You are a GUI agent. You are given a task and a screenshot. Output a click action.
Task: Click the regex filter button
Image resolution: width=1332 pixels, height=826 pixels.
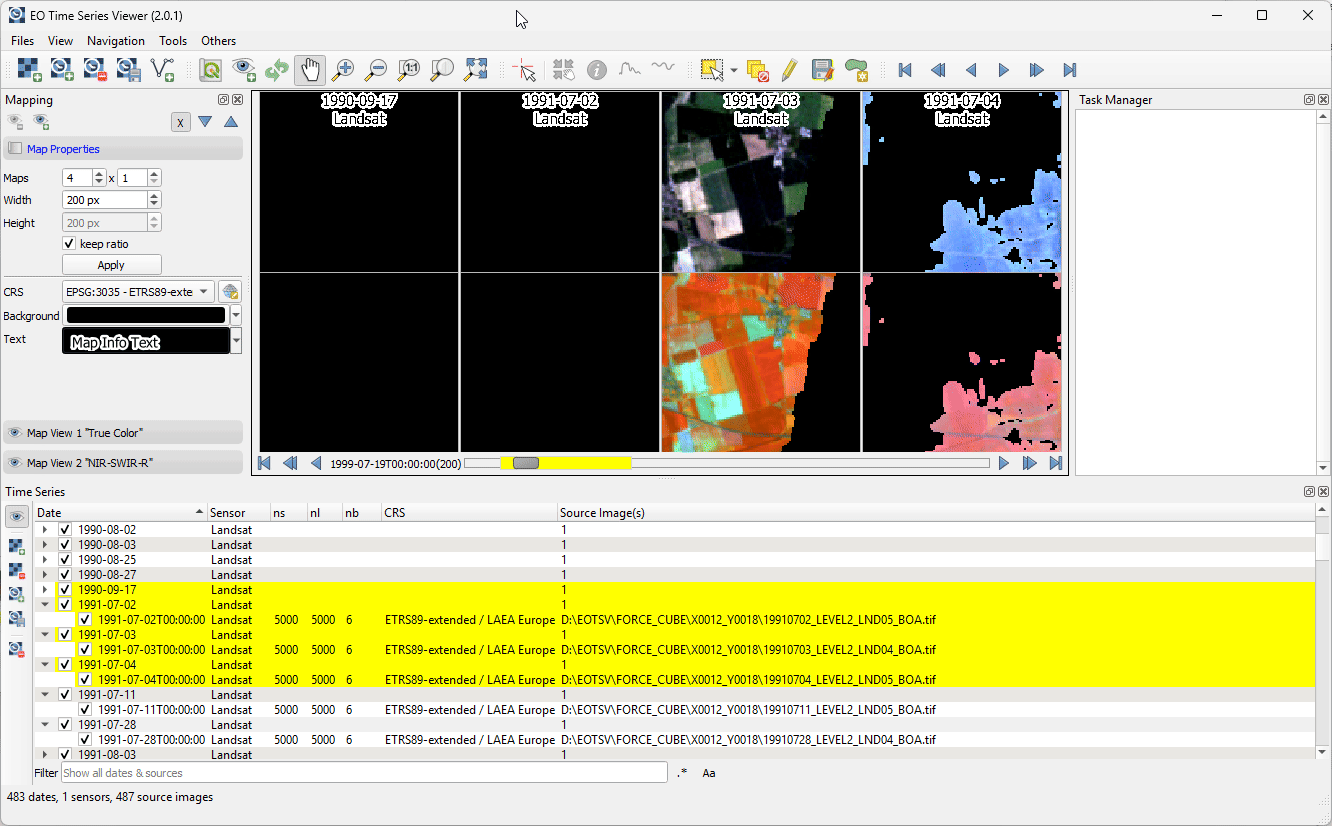pyautogui.click(x=682, y=773)
